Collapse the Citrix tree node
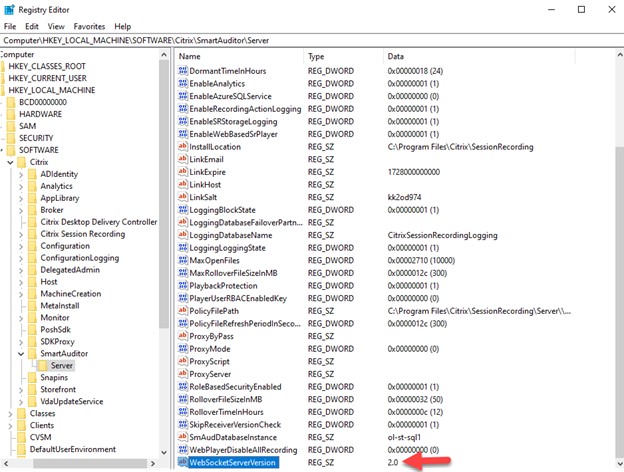624x472 pixels. [10, 162]
